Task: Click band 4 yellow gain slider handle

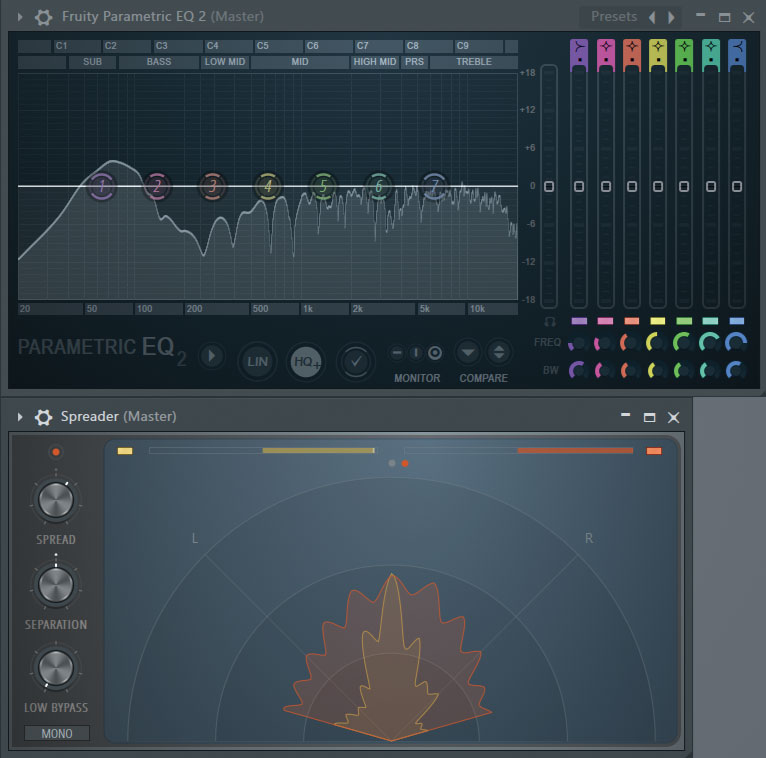Action: point(658,186)
